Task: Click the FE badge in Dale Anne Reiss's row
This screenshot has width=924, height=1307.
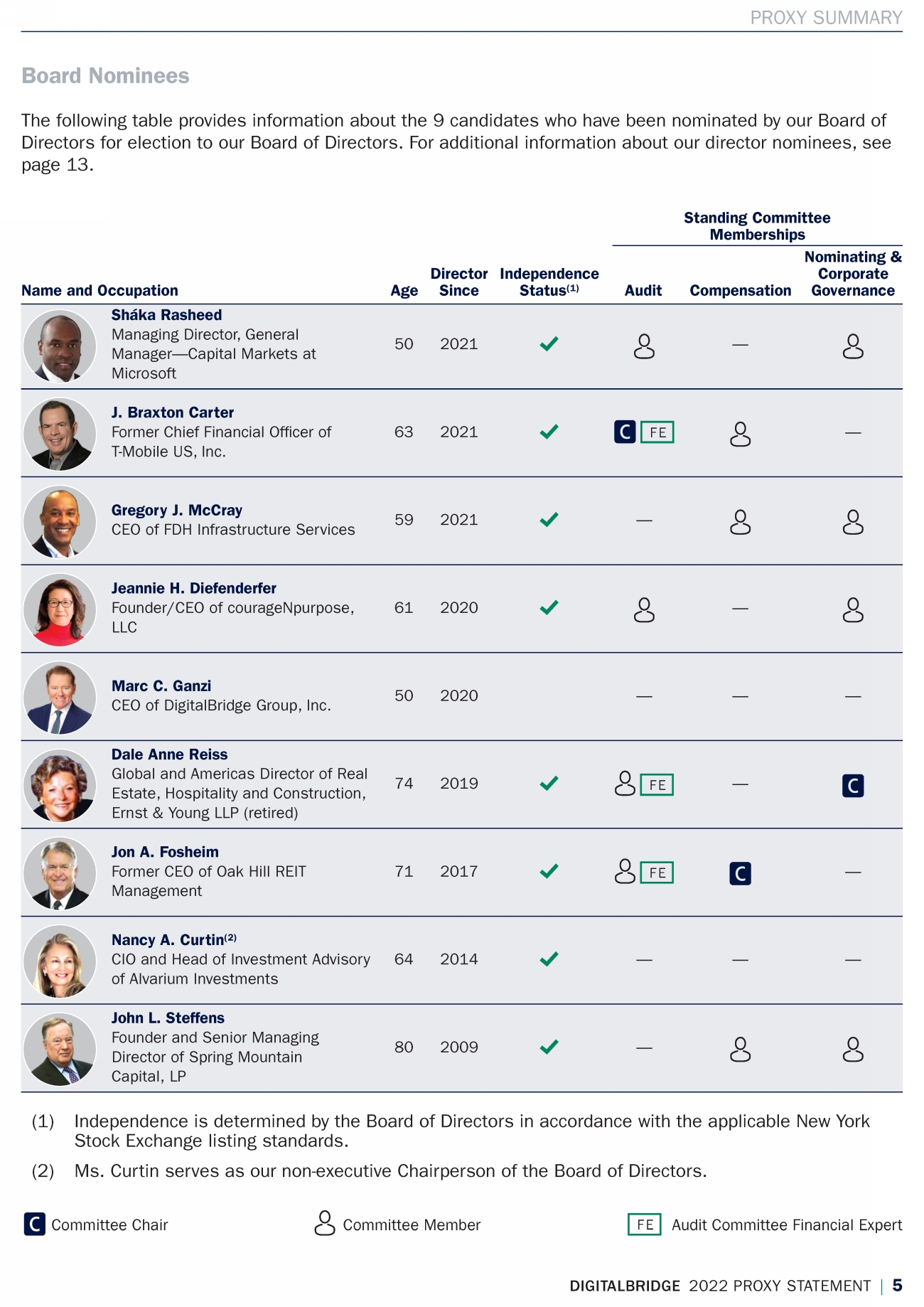Action: tap(657, 785)
